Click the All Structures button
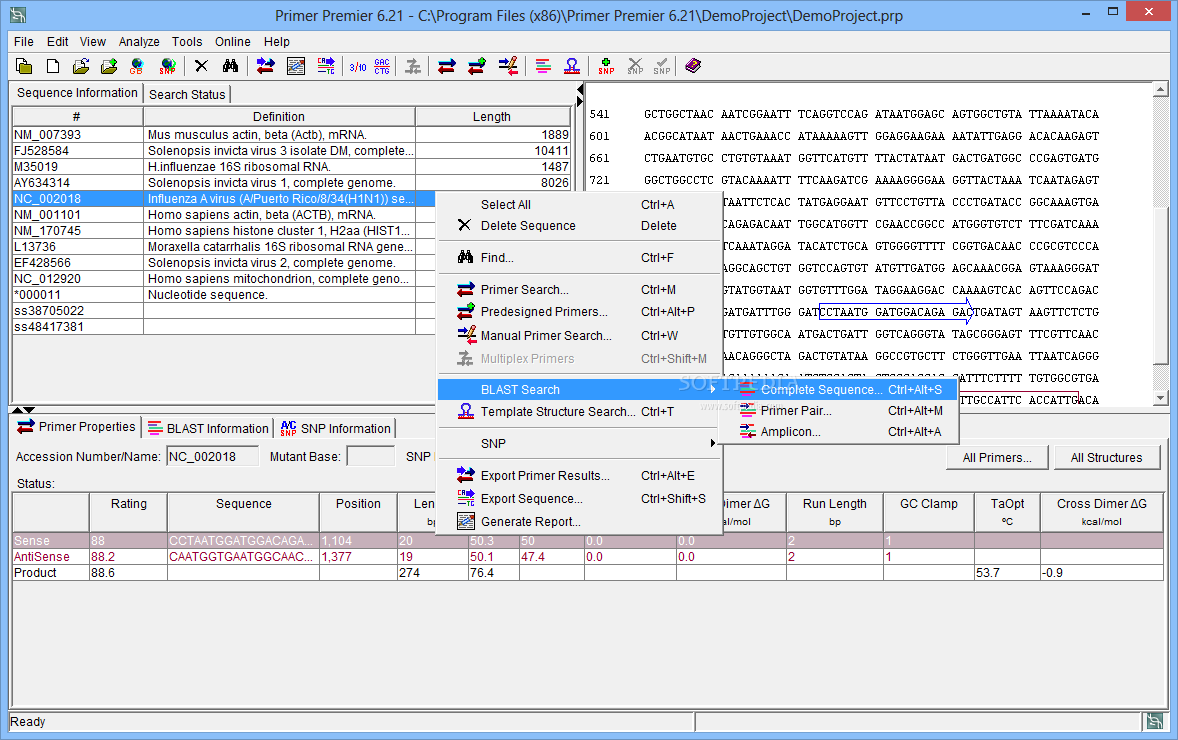 click(x=1106, y=458)
